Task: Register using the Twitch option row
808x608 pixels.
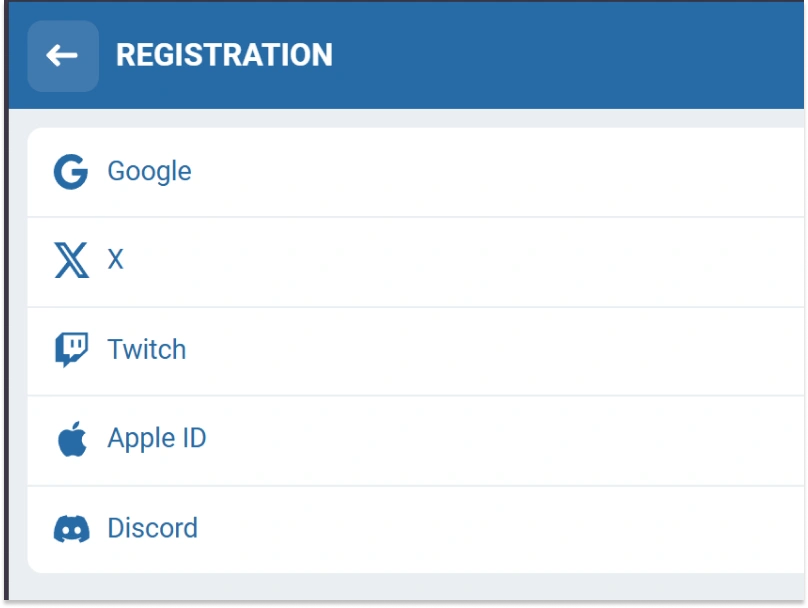Action: [x=450, y=350]
